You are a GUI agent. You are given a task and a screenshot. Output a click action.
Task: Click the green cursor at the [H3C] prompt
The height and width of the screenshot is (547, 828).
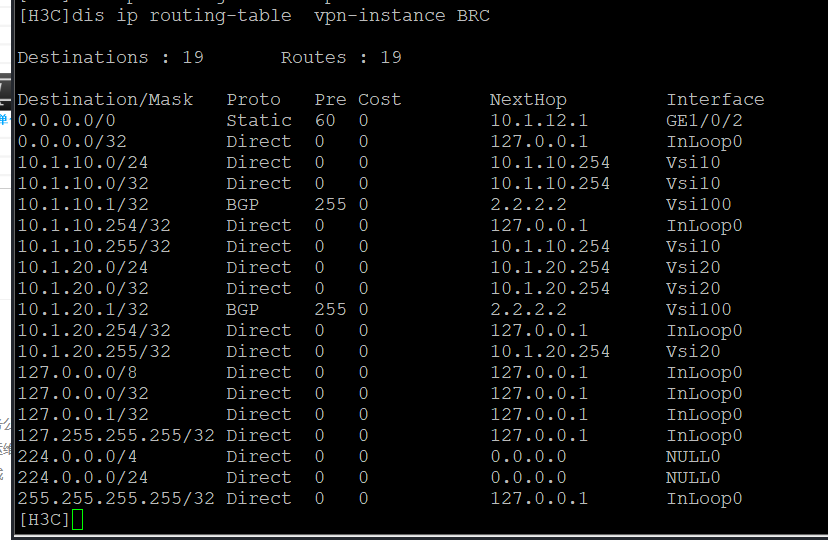(x=78, y=520)
